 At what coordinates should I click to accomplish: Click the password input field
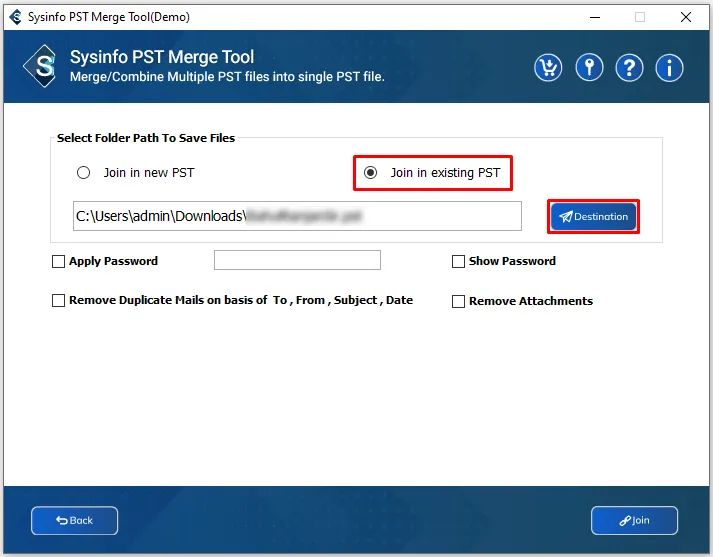pyautogui.click(x=297, y=260)
